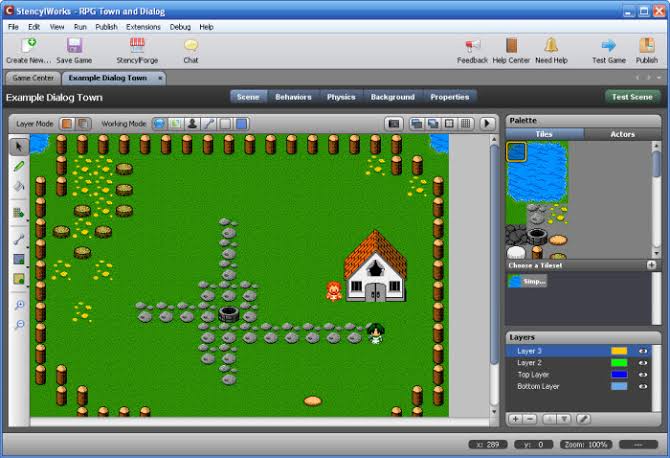Open the scene Properties section
This screenshot has height=458, width=670.
click(x=450, y=97)
